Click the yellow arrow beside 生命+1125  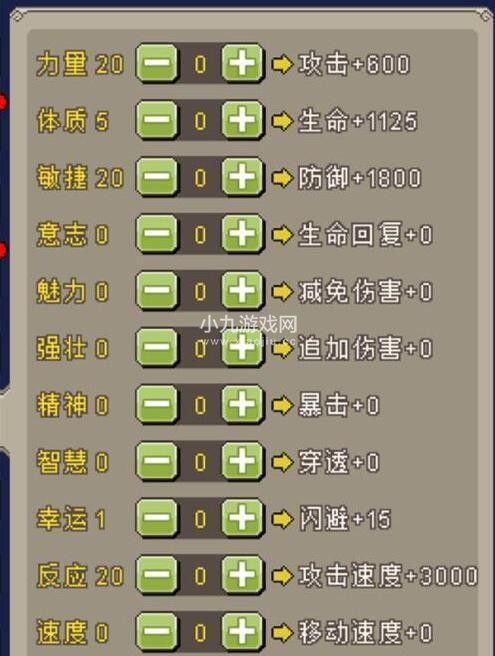click(282, 121)
